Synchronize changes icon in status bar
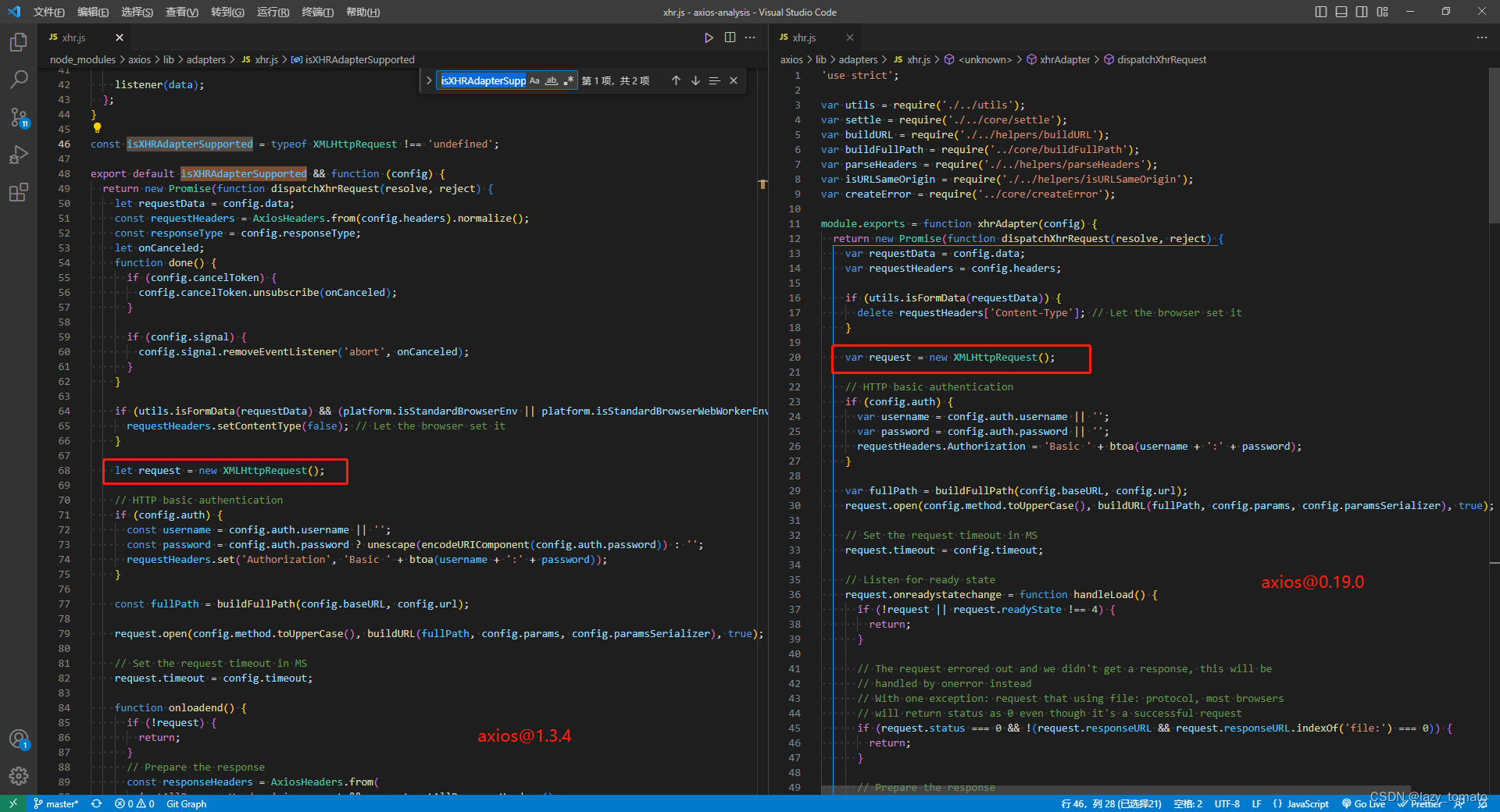Image resolution: width=1500 pixels, height=812 pixels. pyautogui.click(x=96, y=803)
